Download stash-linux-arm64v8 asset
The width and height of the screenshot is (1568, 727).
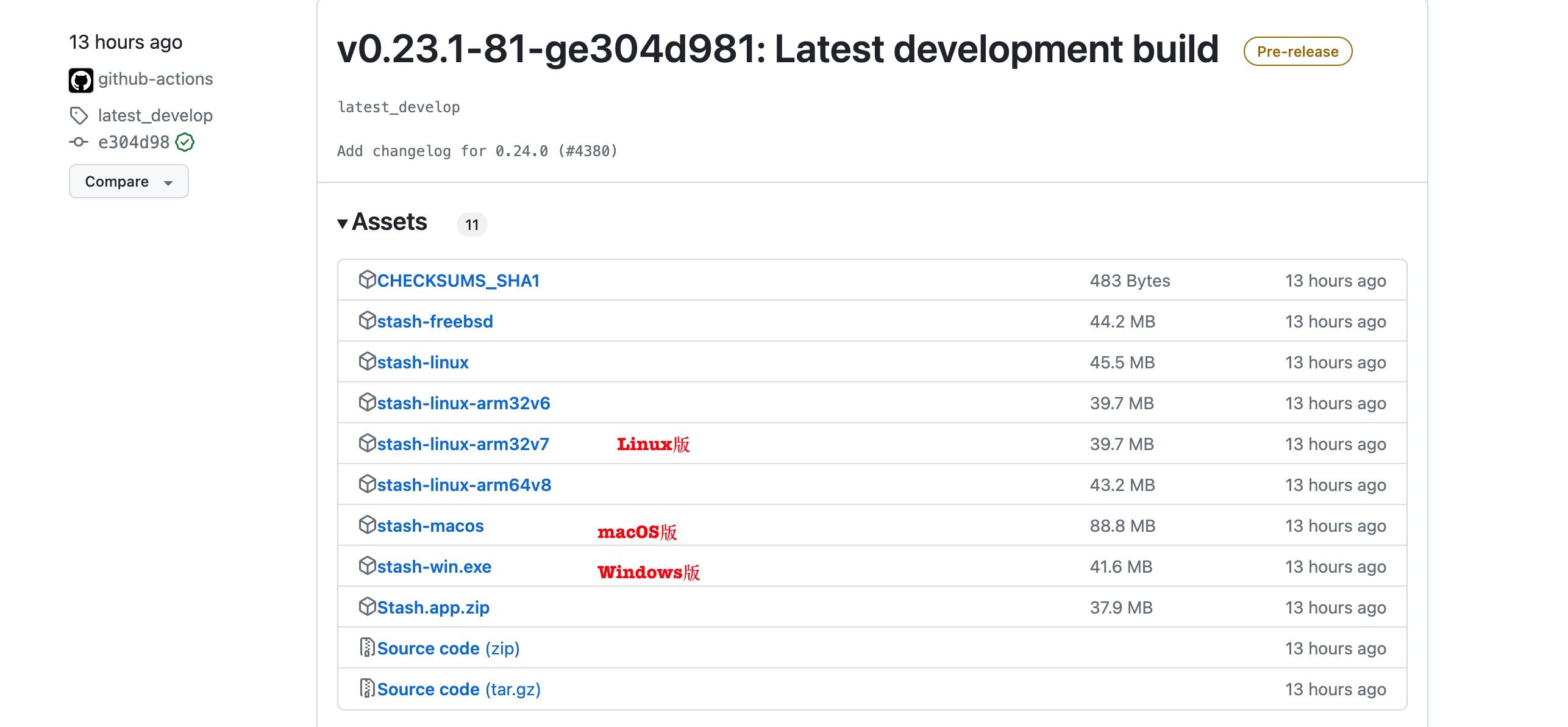click(464, 485)
